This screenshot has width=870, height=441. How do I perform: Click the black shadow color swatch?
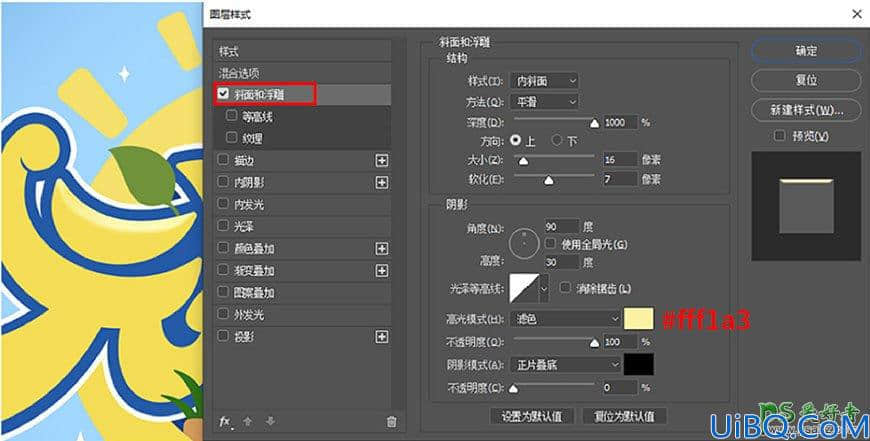tap(639, 364)
